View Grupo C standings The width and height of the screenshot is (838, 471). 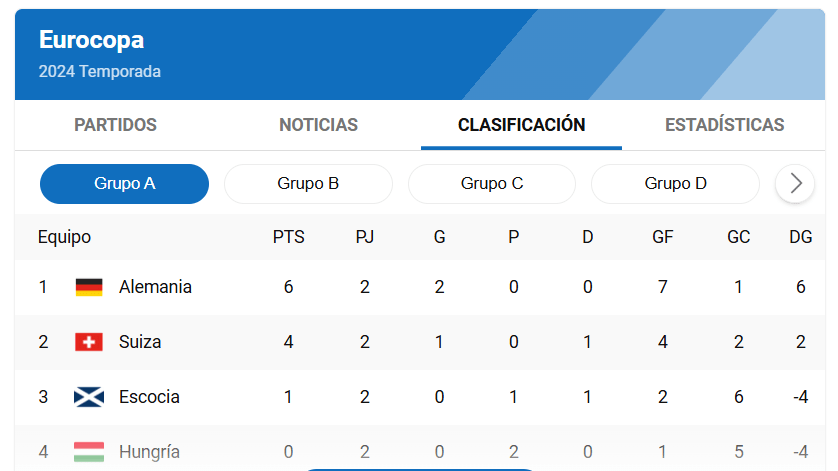click(492, 184)
